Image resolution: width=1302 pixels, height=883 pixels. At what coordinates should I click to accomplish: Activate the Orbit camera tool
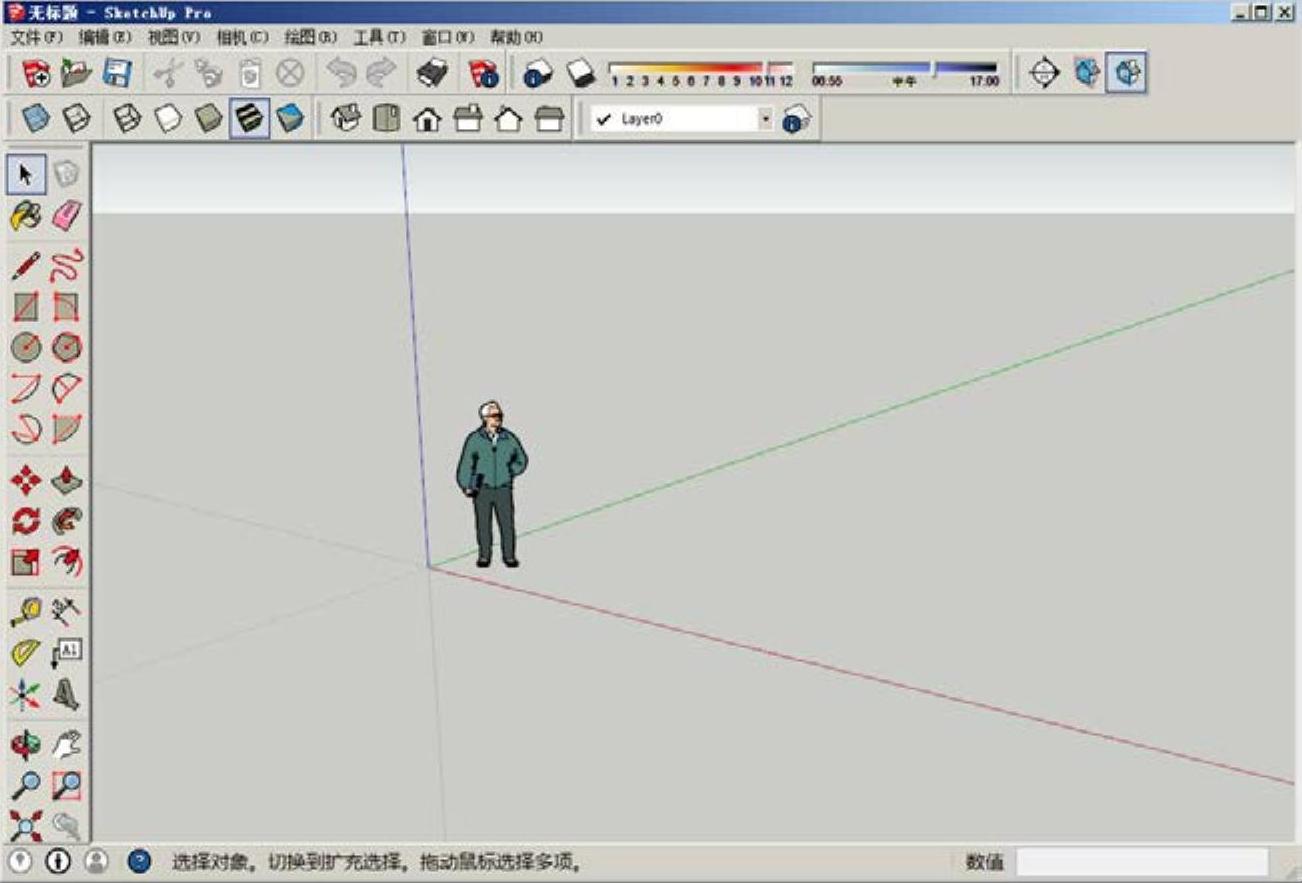coord(26,745)
